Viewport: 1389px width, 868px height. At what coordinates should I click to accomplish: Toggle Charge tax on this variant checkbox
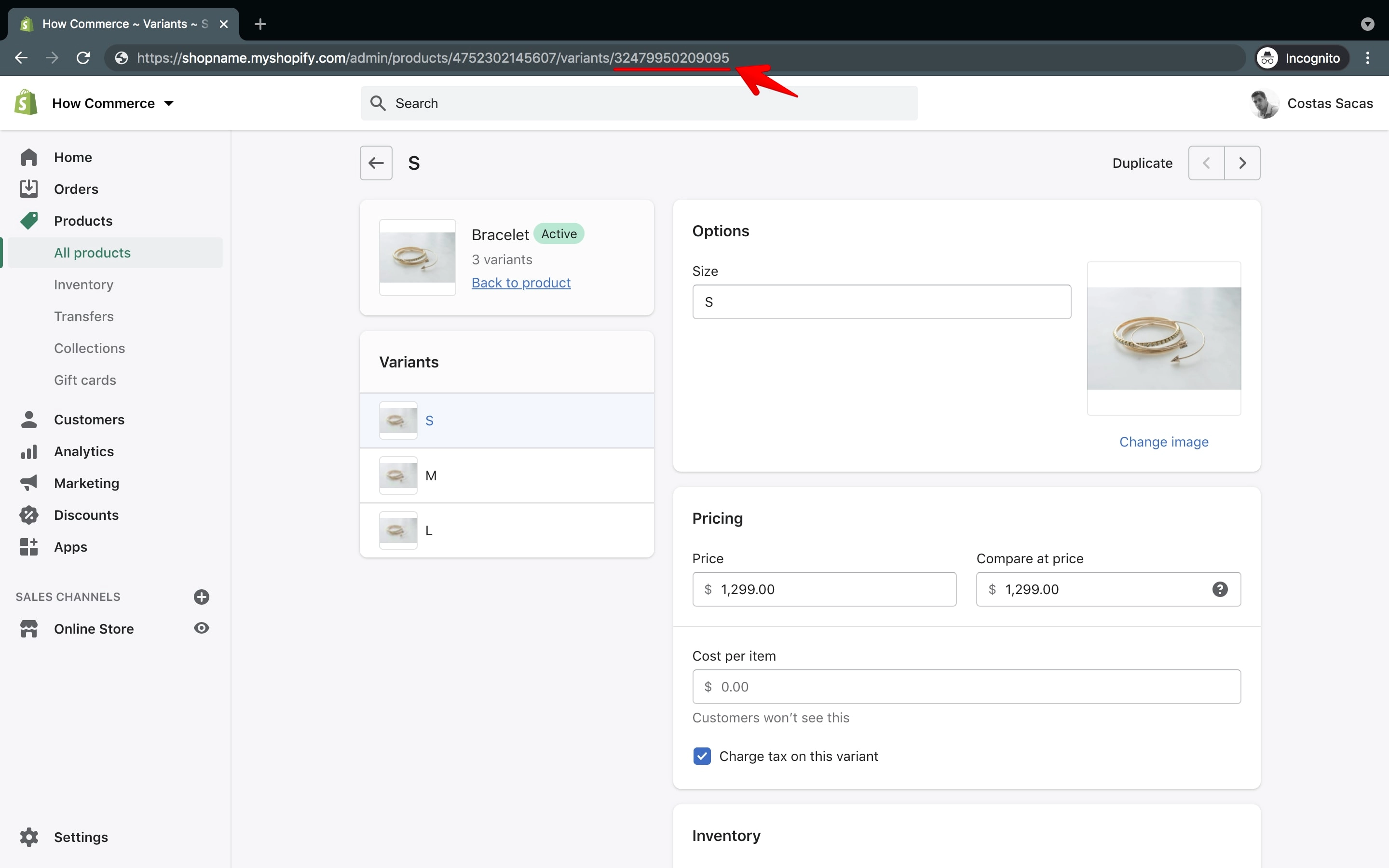click(702, 756)
